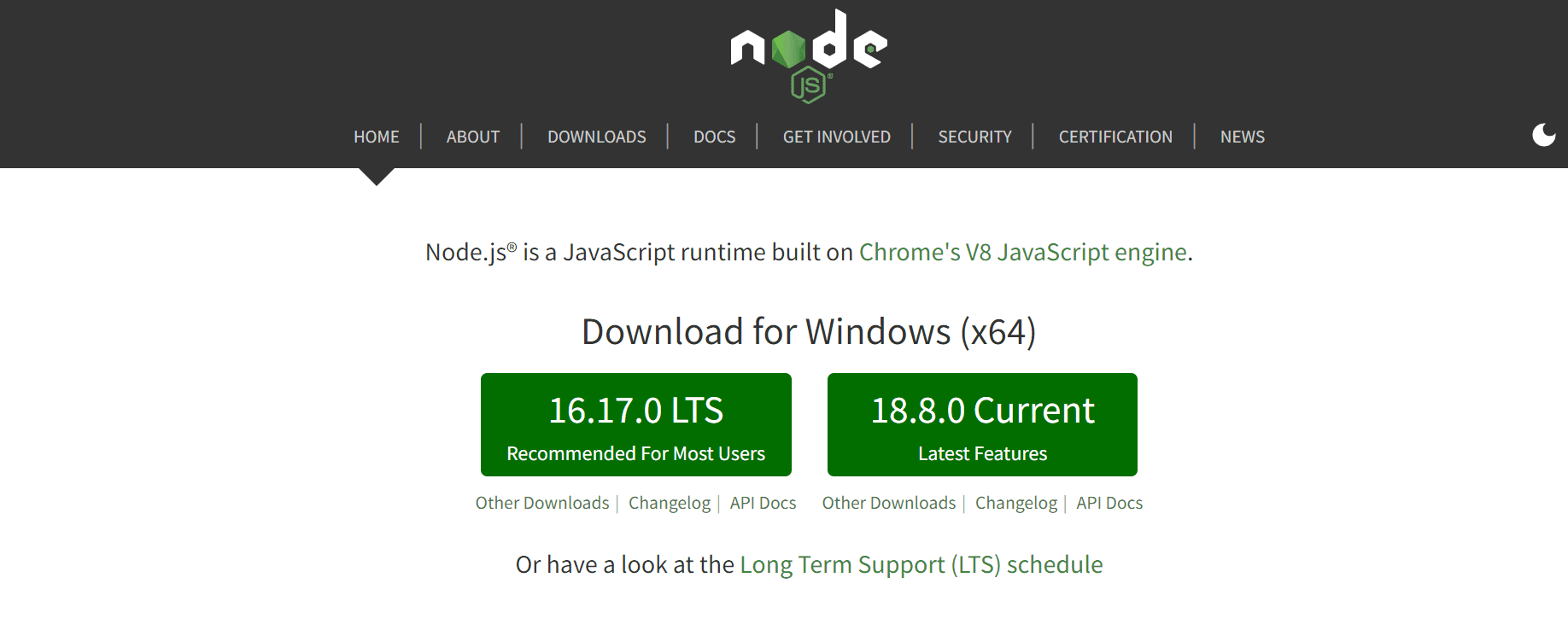The image size is (1568, 636).
Task: Navigate to the DOCS section
Action: 714,137
